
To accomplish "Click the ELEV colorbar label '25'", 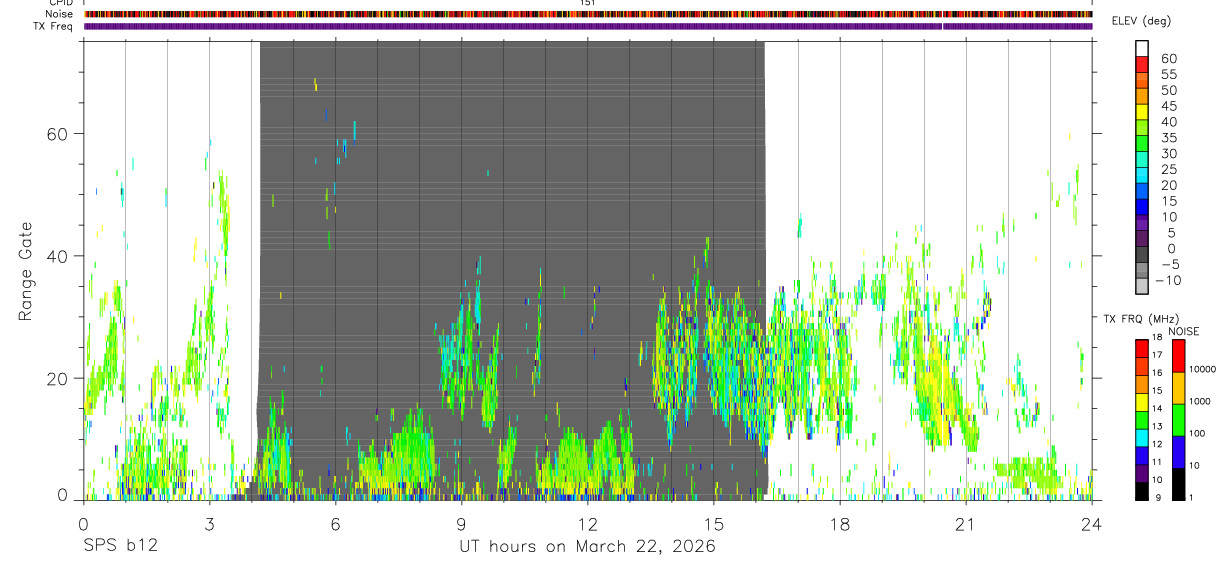I will click(x=1169, y=169).
